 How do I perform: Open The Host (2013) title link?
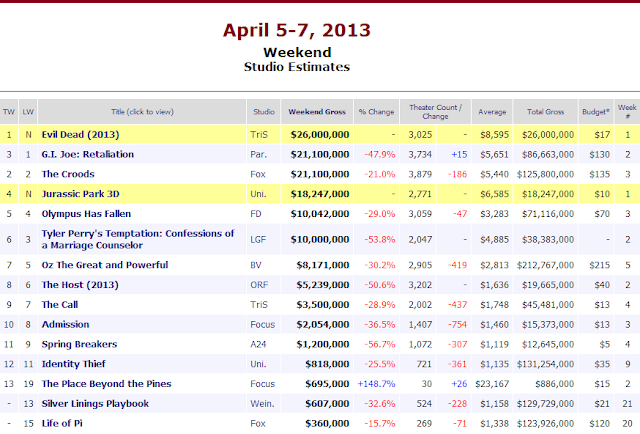click(x=80, y=285)
